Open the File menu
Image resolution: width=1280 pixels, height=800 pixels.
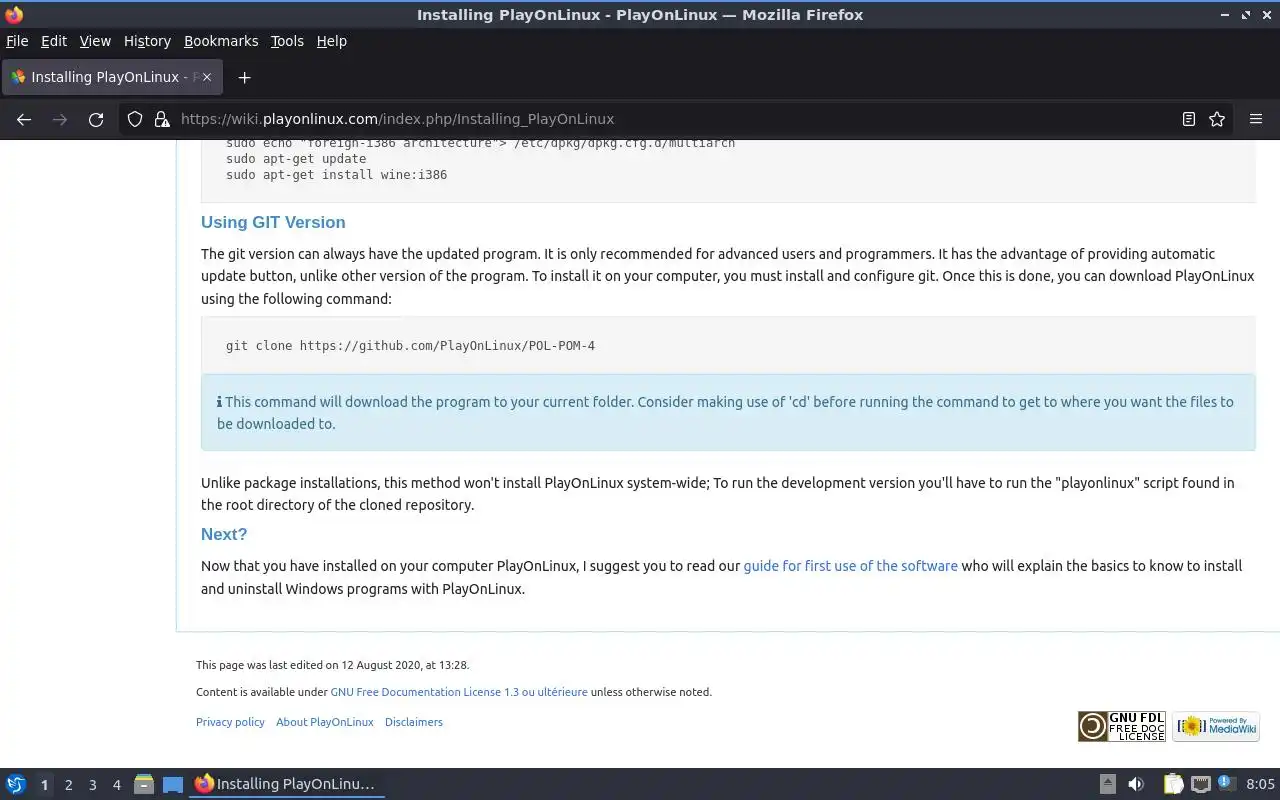(17, 41)
